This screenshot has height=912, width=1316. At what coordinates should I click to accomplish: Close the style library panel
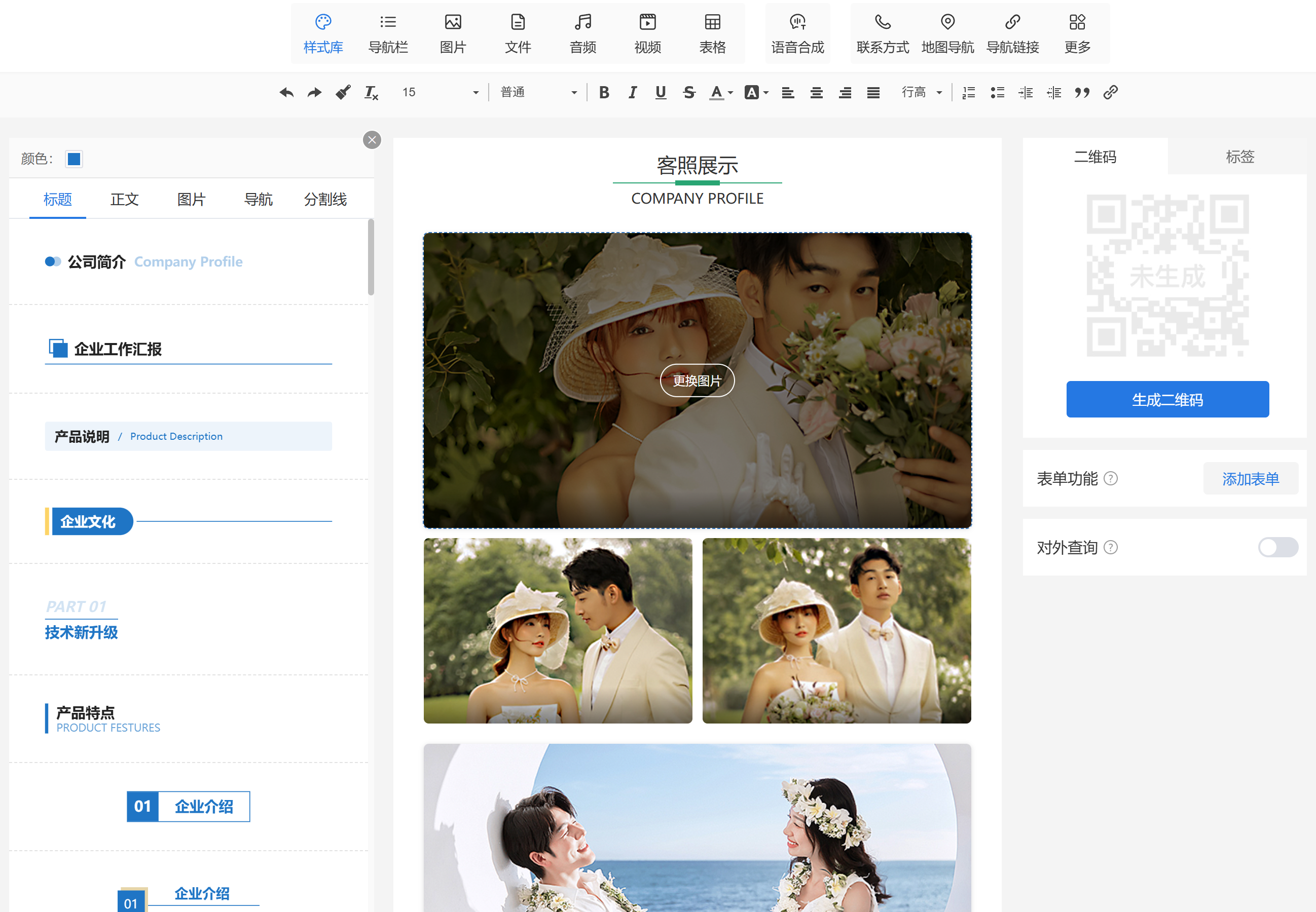pyautogui.click(x=372, y=140)
